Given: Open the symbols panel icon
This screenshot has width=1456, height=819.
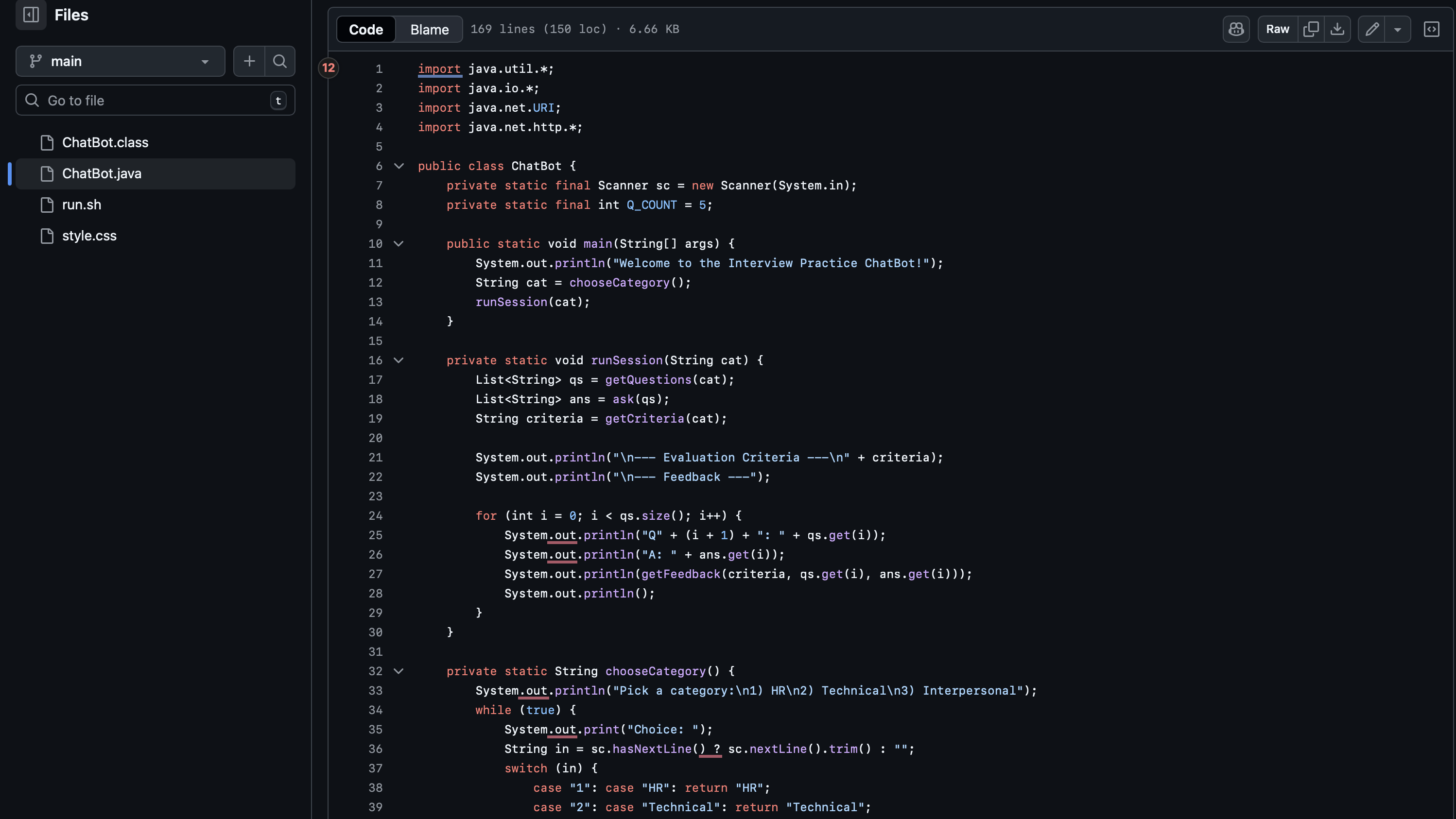Looking at the screenshot, I should pyautogui.click(x=1431, y=29).
